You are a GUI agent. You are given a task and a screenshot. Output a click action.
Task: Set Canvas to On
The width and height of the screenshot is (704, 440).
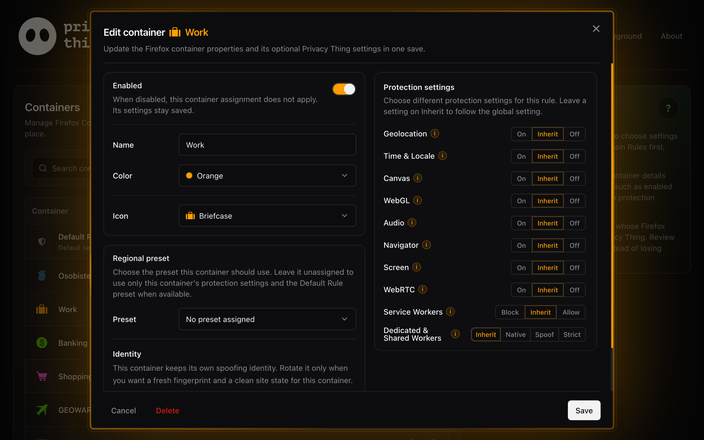(521, 178)
